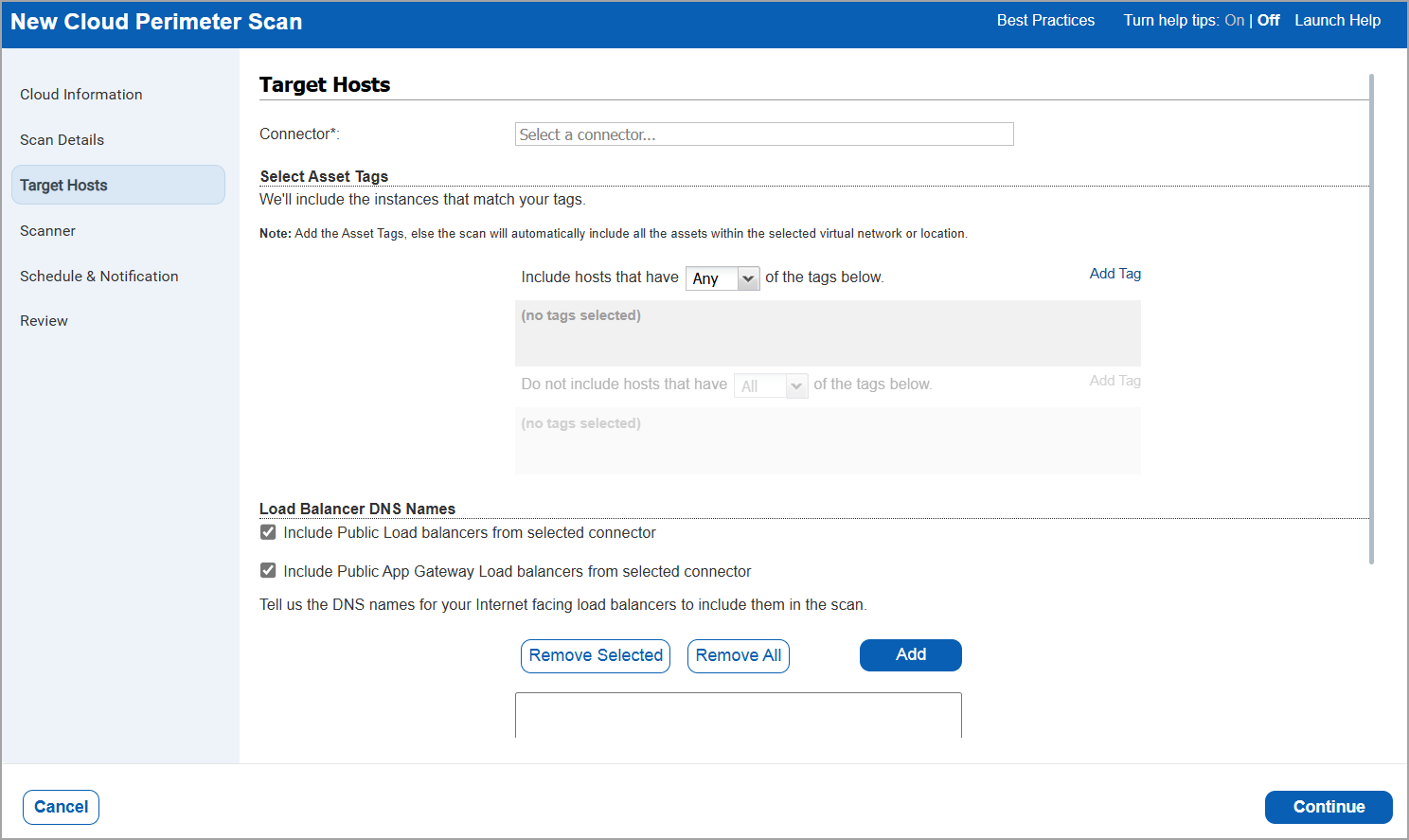Viewport: 1409px width, 840px height.
Task: Open Launch Help in the header
Action: (1337, 19)
